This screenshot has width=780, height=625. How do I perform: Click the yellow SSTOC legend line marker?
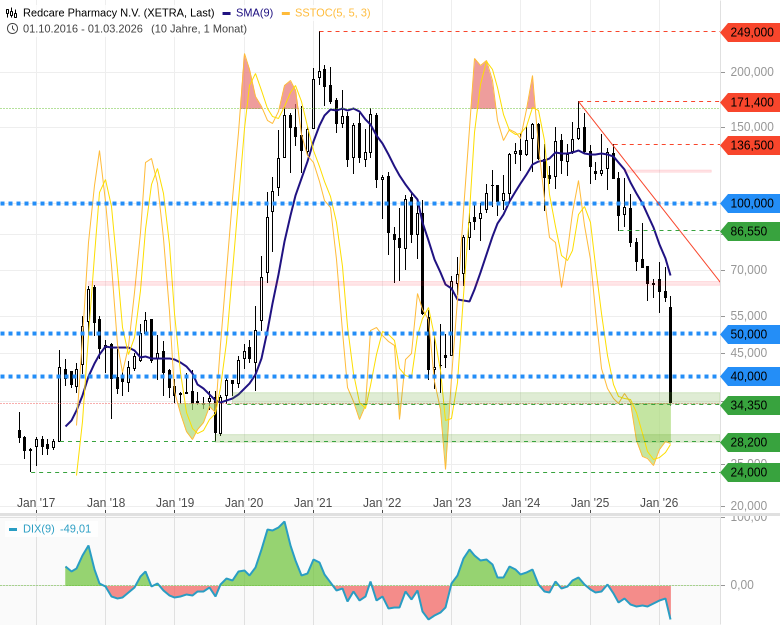[287, 13]
